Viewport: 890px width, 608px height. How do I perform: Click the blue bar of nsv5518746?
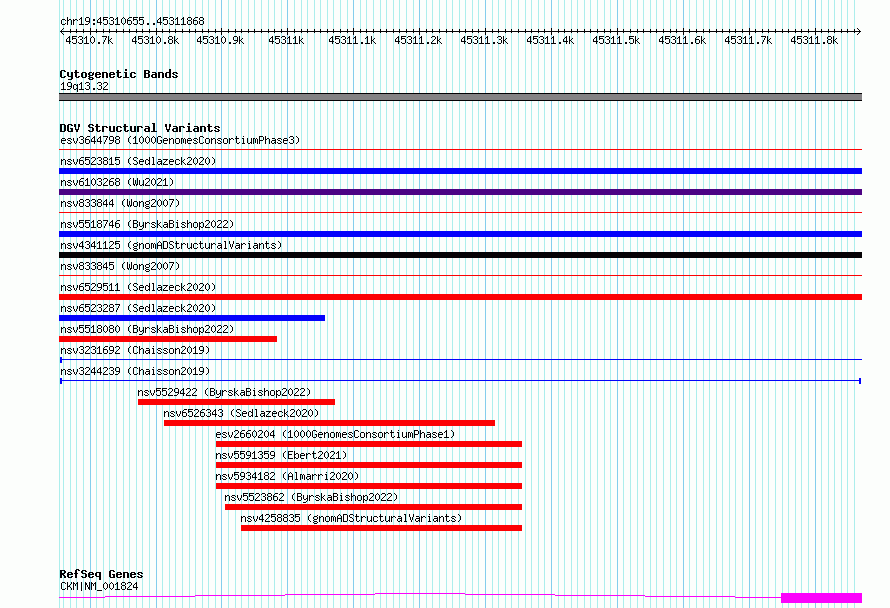point(460,234)
